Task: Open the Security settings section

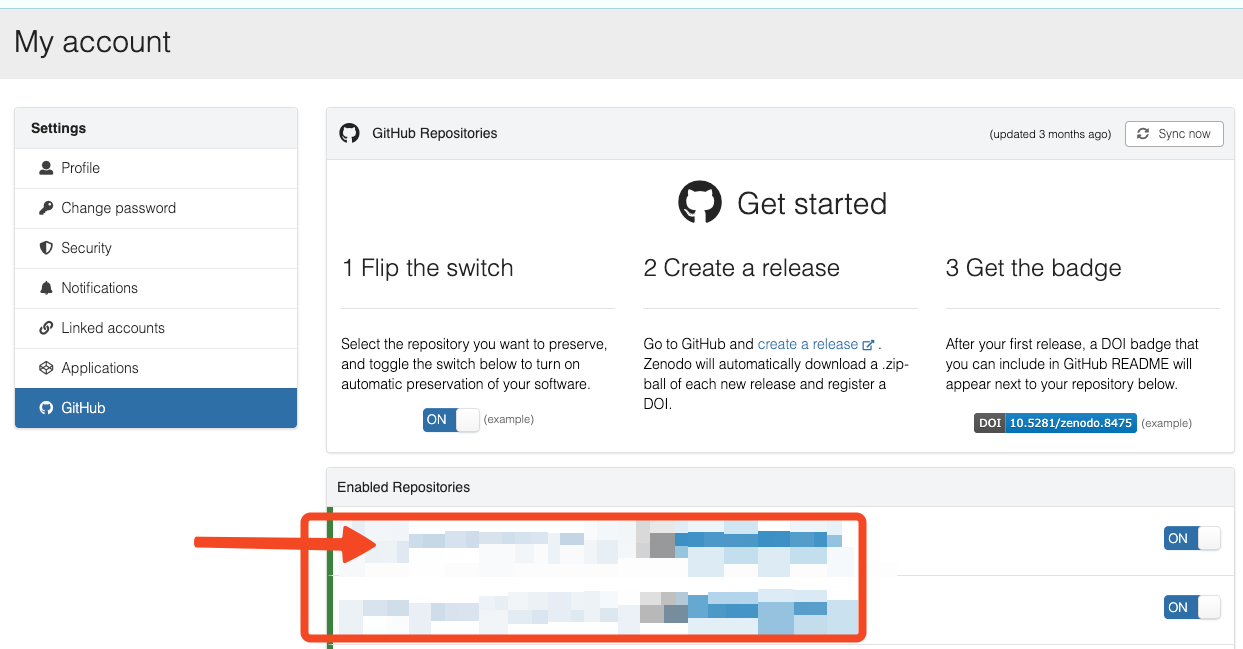Action: click(87, 248)
